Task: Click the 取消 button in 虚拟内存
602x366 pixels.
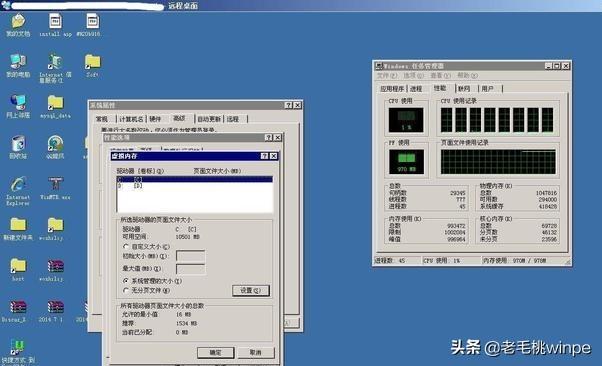Action: [x=256, y=353]
